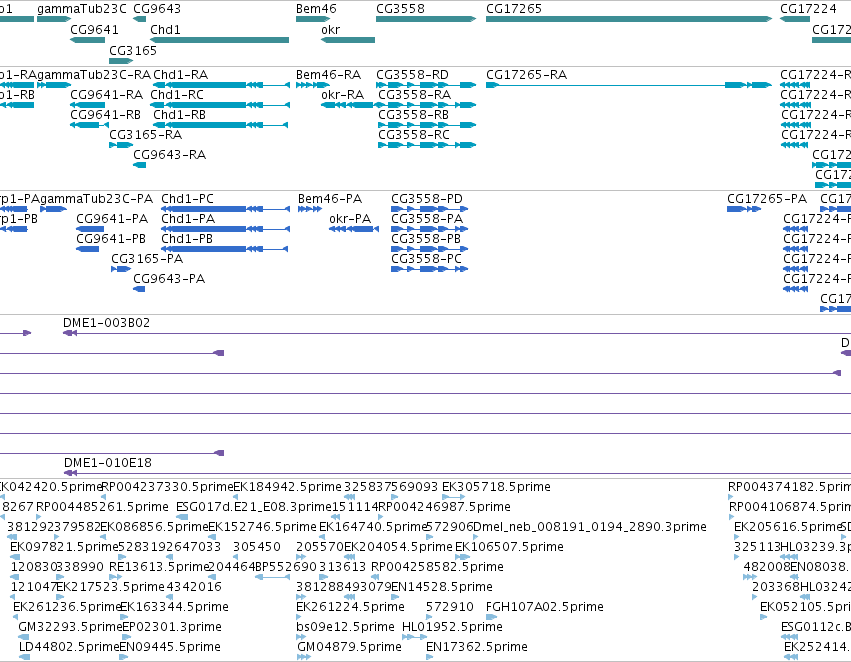The image size is (851, 662).
Task: Select EST FGH107A02.5prime
Action: pyautogui.click(x=544, y=607)
